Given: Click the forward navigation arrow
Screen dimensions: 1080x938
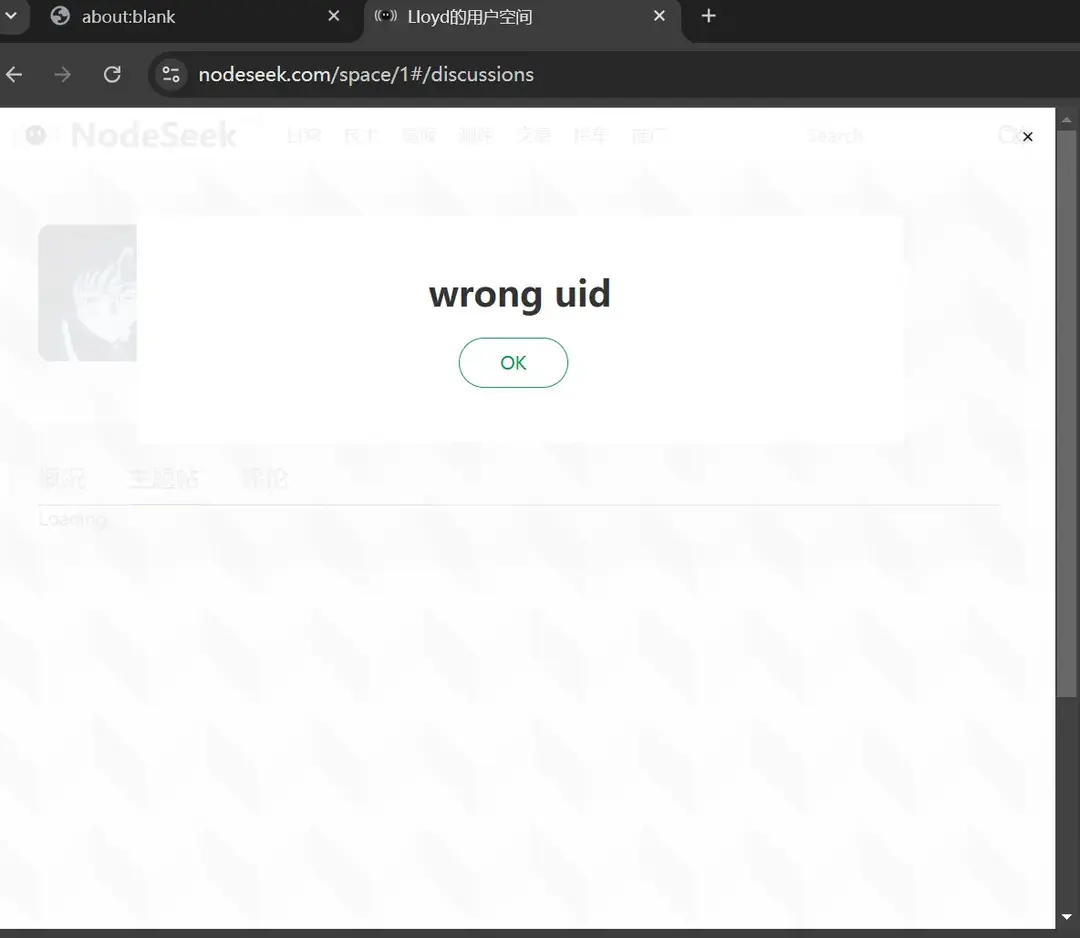Looking at the screenshot, I should (63, 75).
